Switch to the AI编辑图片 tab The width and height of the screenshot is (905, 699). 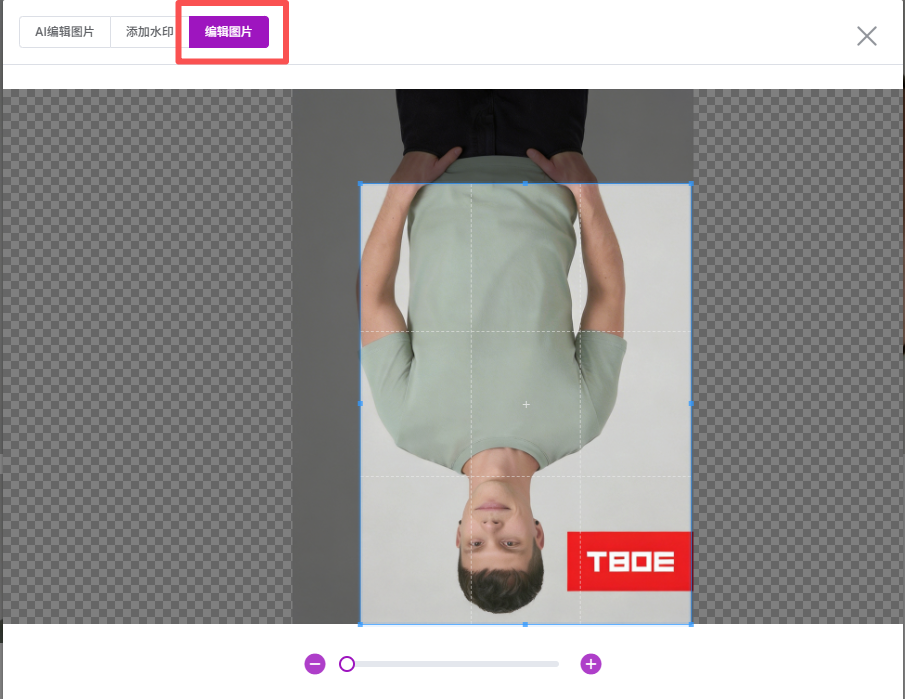pyautogui.click(x=64, y=32)
